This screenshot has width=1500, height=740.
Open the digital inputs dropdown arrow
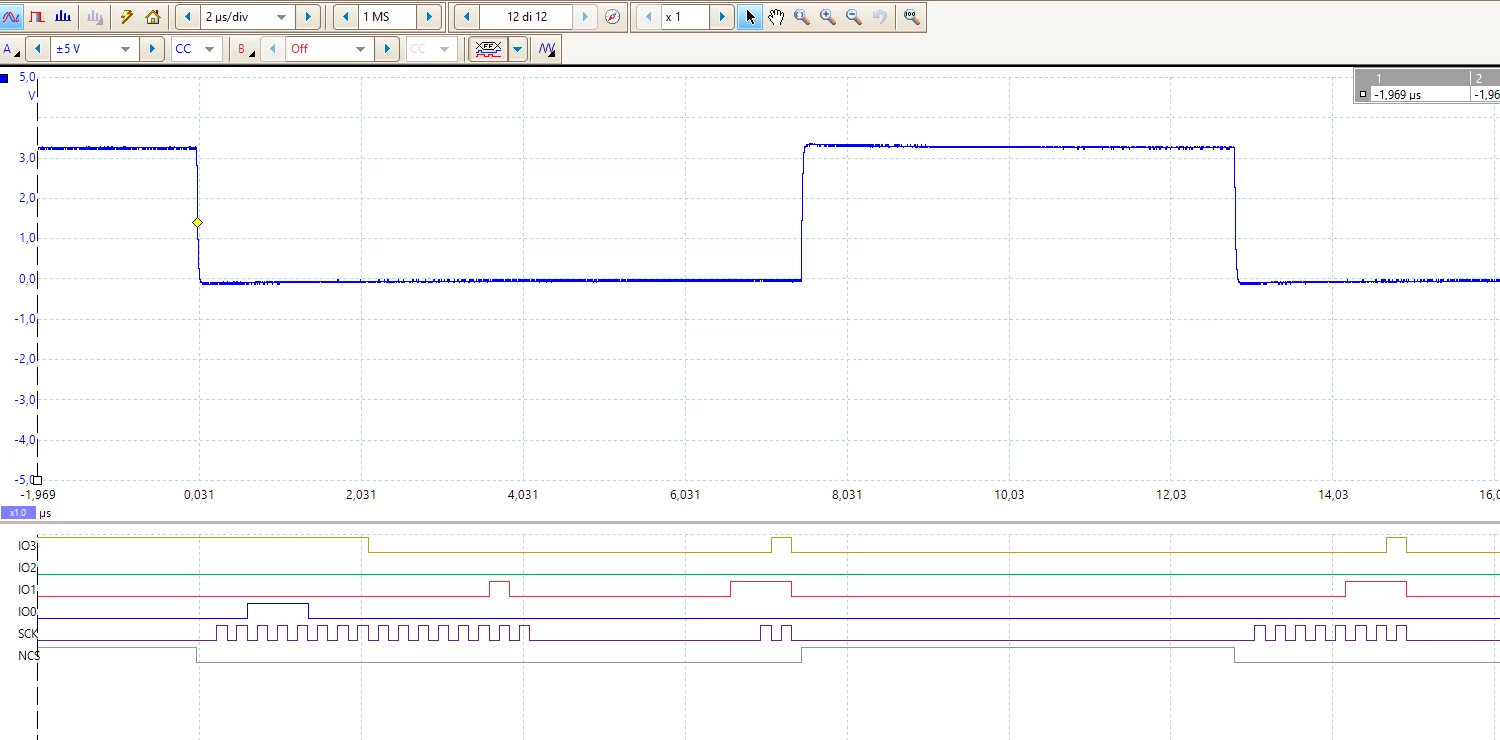517,49
